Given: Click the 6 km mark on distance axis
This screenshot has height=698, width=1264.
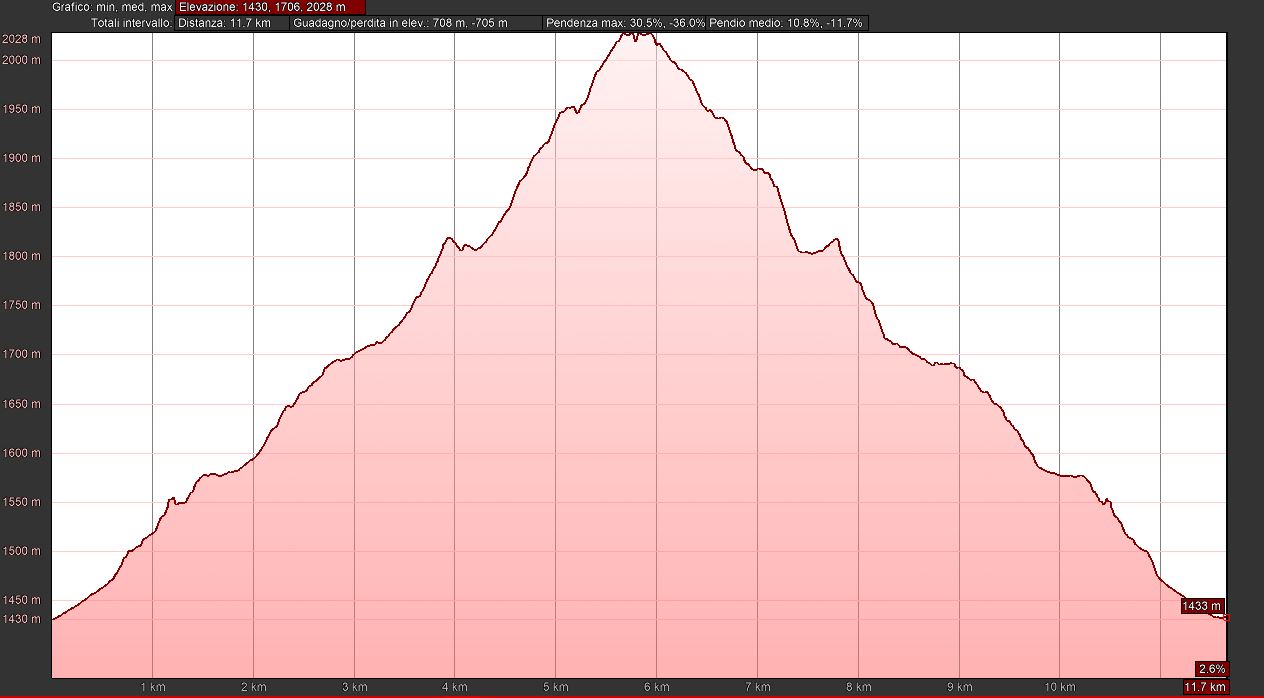Looking at the screenshot, I should pos(657,687).
